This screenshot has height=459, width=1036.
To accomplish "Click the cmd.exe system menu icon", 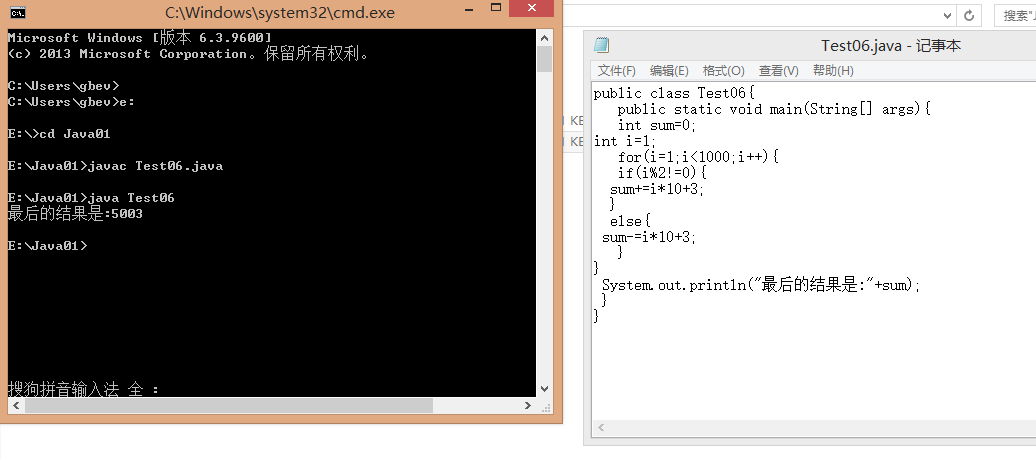I will (x=18, y=13).
